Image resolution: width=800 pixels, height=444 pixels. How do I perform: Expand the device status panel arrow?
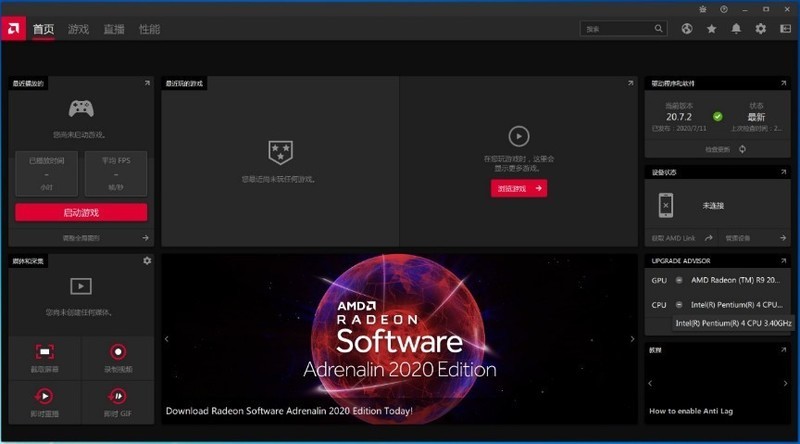tap(783, 172)
